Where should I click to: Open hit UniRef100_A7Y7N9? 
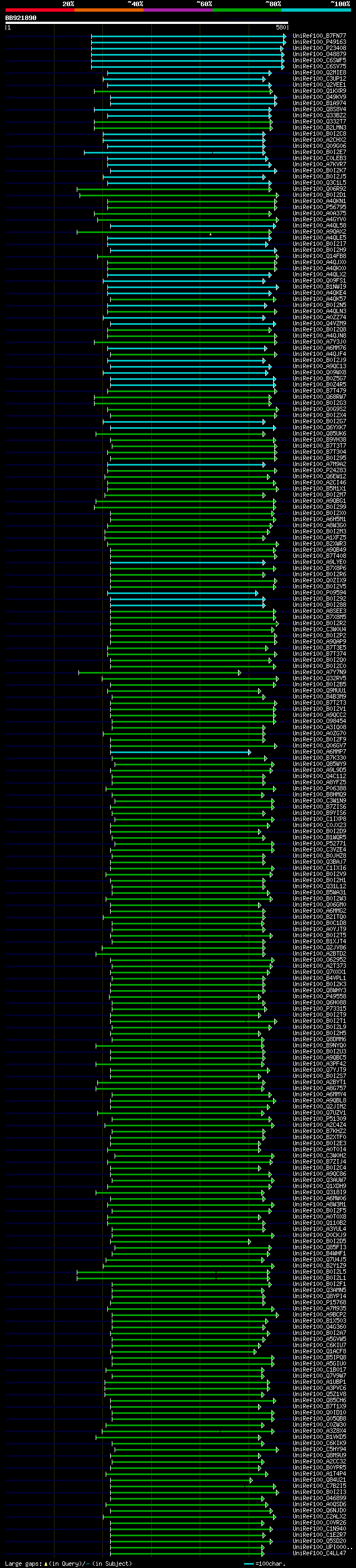319,672
